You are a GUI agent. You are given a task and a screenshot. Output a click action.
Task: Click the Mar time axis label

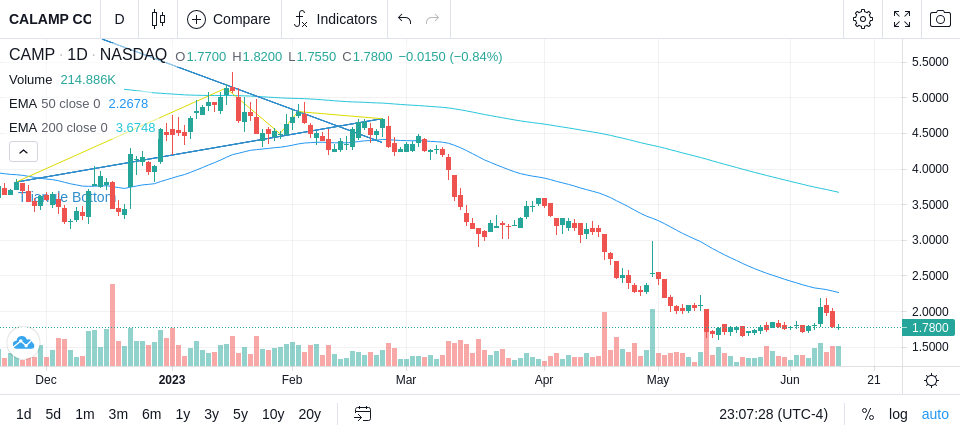coord(406,380)
